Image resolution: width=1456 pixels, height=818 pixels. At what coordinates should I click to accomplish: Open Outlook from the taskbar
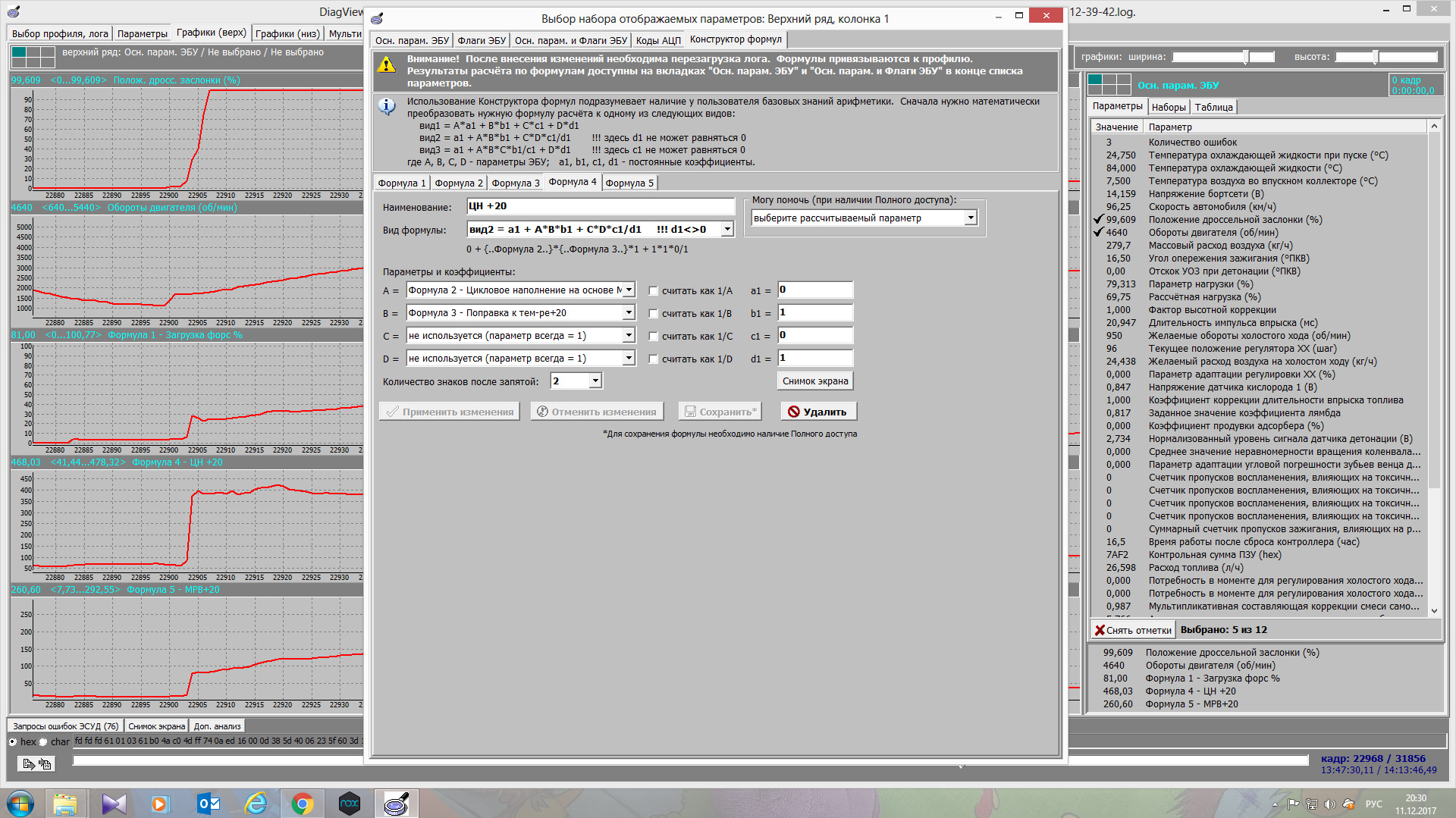[208, 804]
